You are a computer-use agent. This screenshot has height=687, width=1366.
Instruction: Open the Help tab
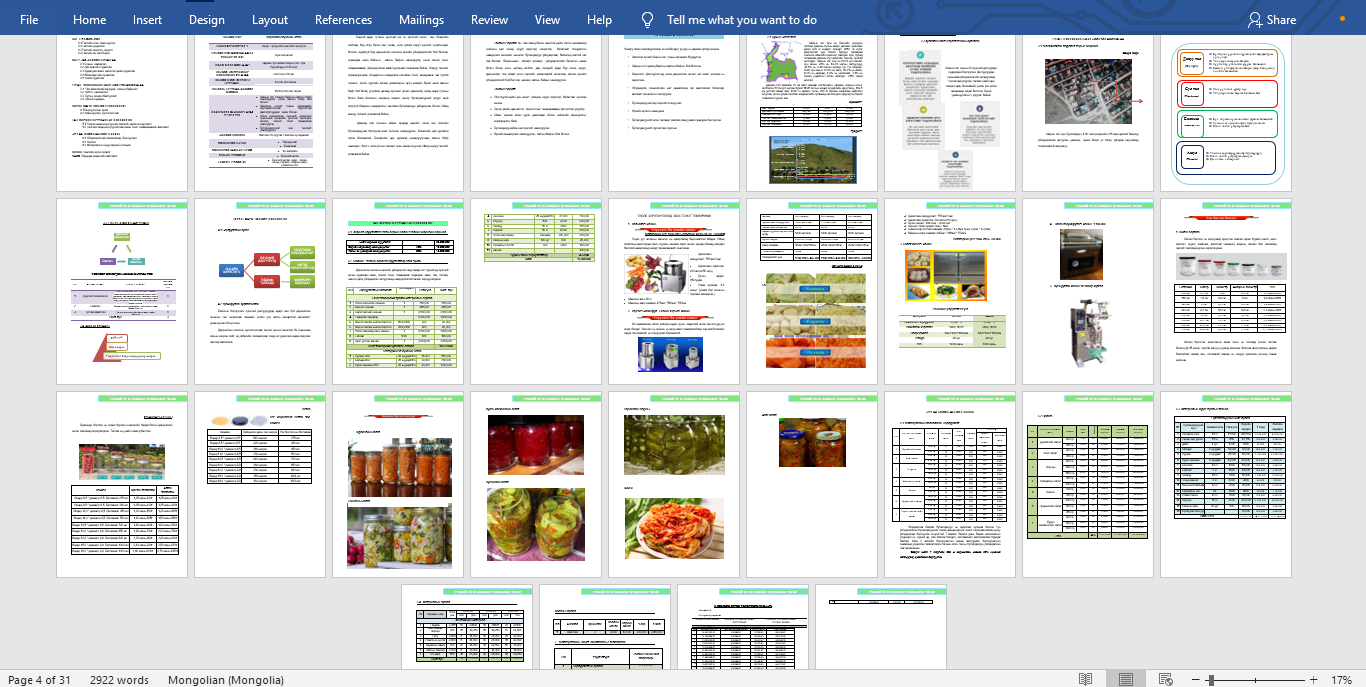click(x=599, y=20)
